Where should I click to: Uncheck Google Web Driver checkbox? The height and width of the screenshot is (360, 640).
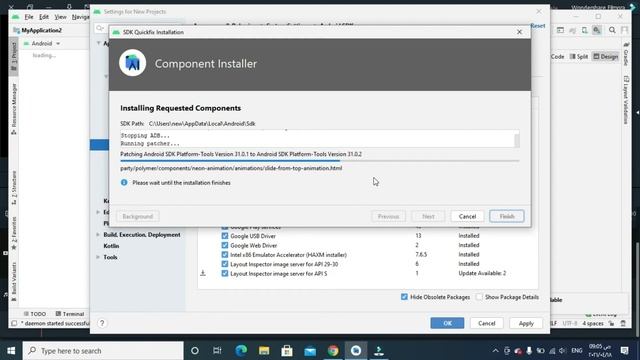[224, 245]
